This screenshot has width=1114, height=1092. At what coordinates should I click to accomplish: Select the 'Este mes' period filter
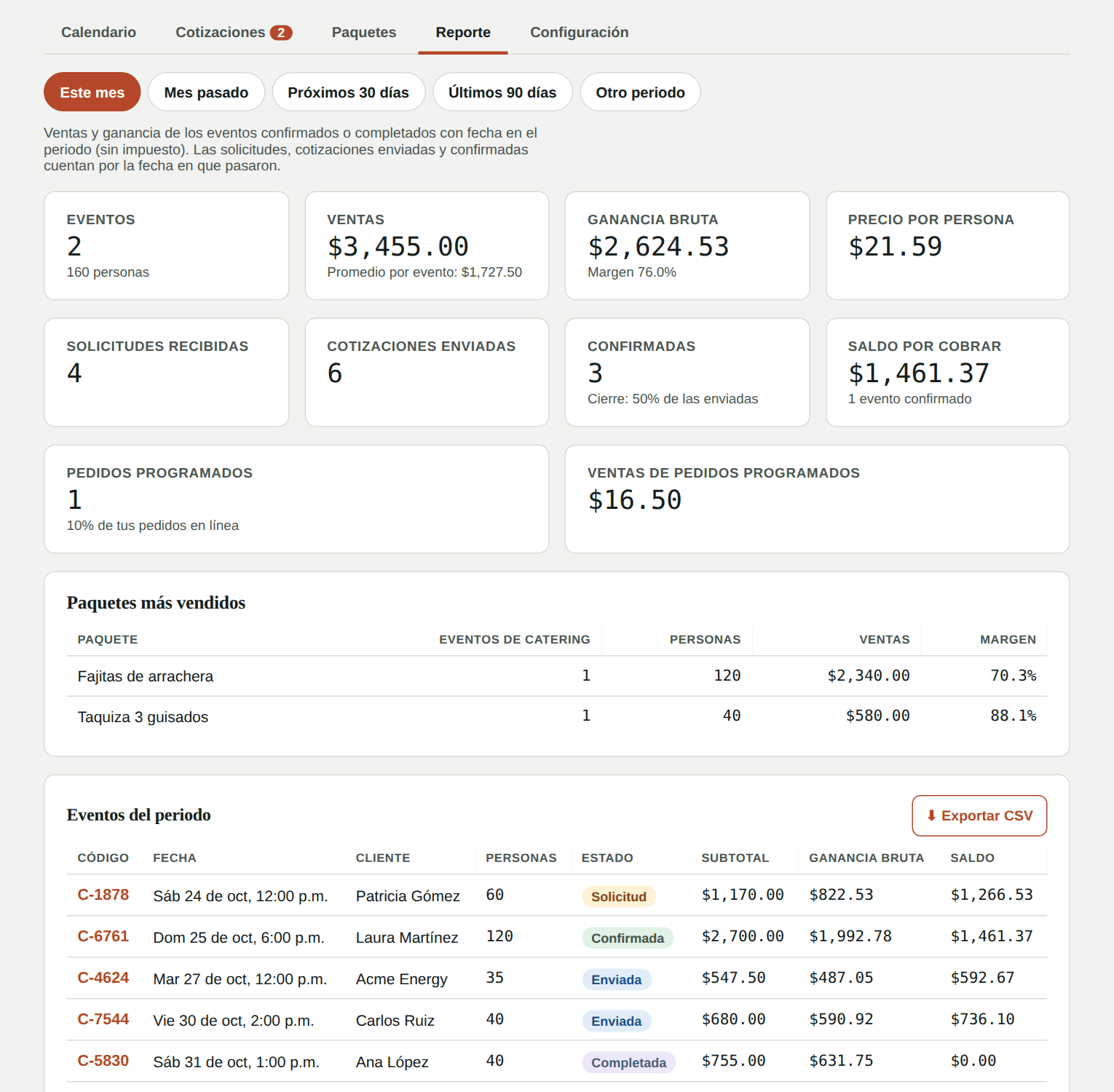click(92, 92)
